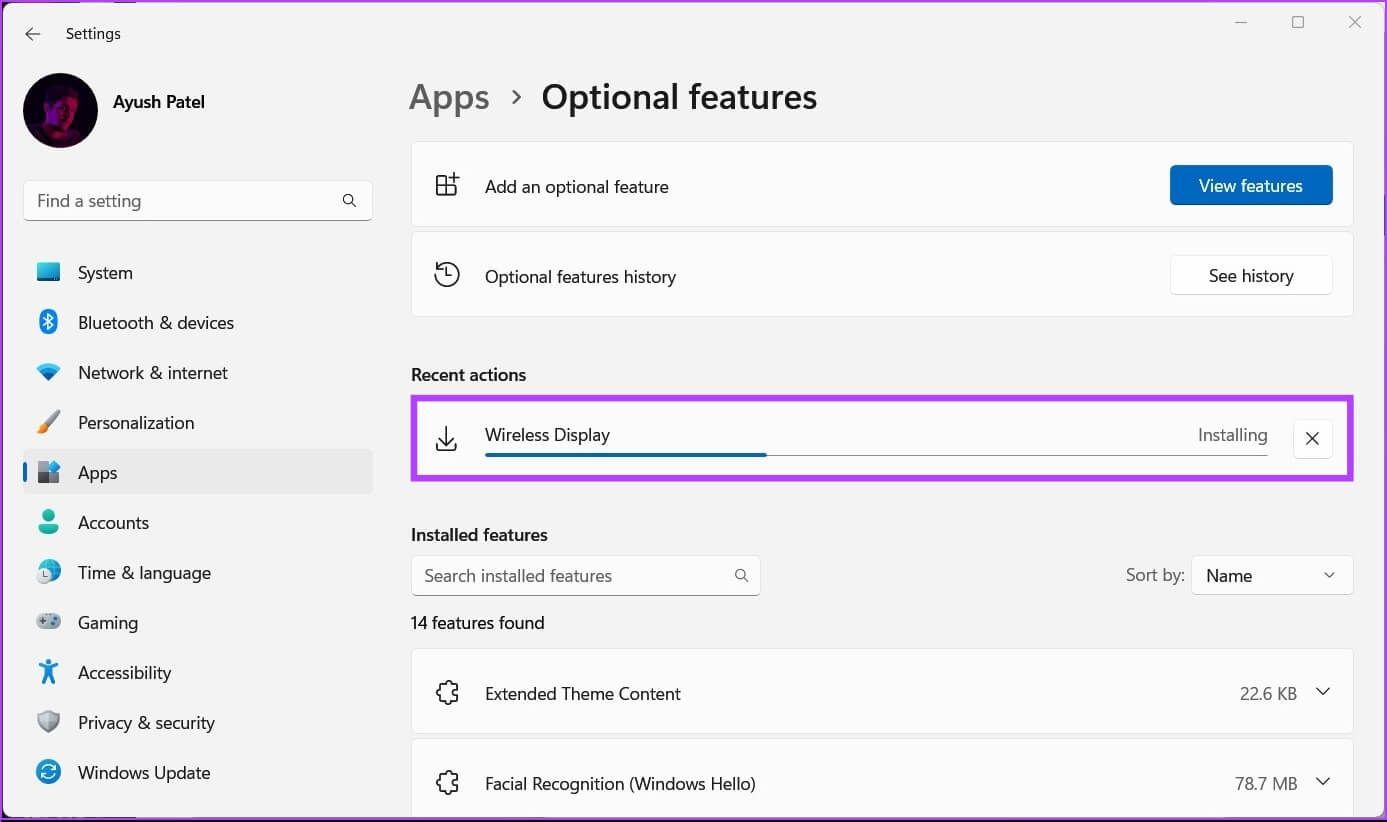Click the Ayush Patel account name
This screenshot has width=1387, height=822.
pyautogui.click(x=159, y=102)
